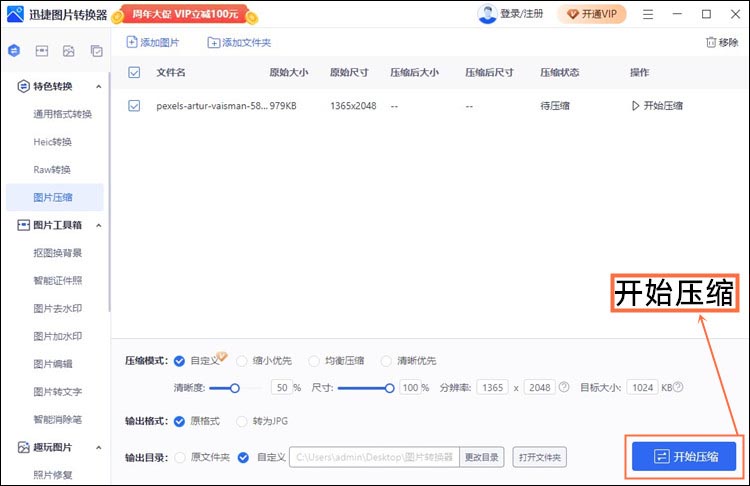
Task: Click the 更改目录 button
Action: (x=482, y=457)
